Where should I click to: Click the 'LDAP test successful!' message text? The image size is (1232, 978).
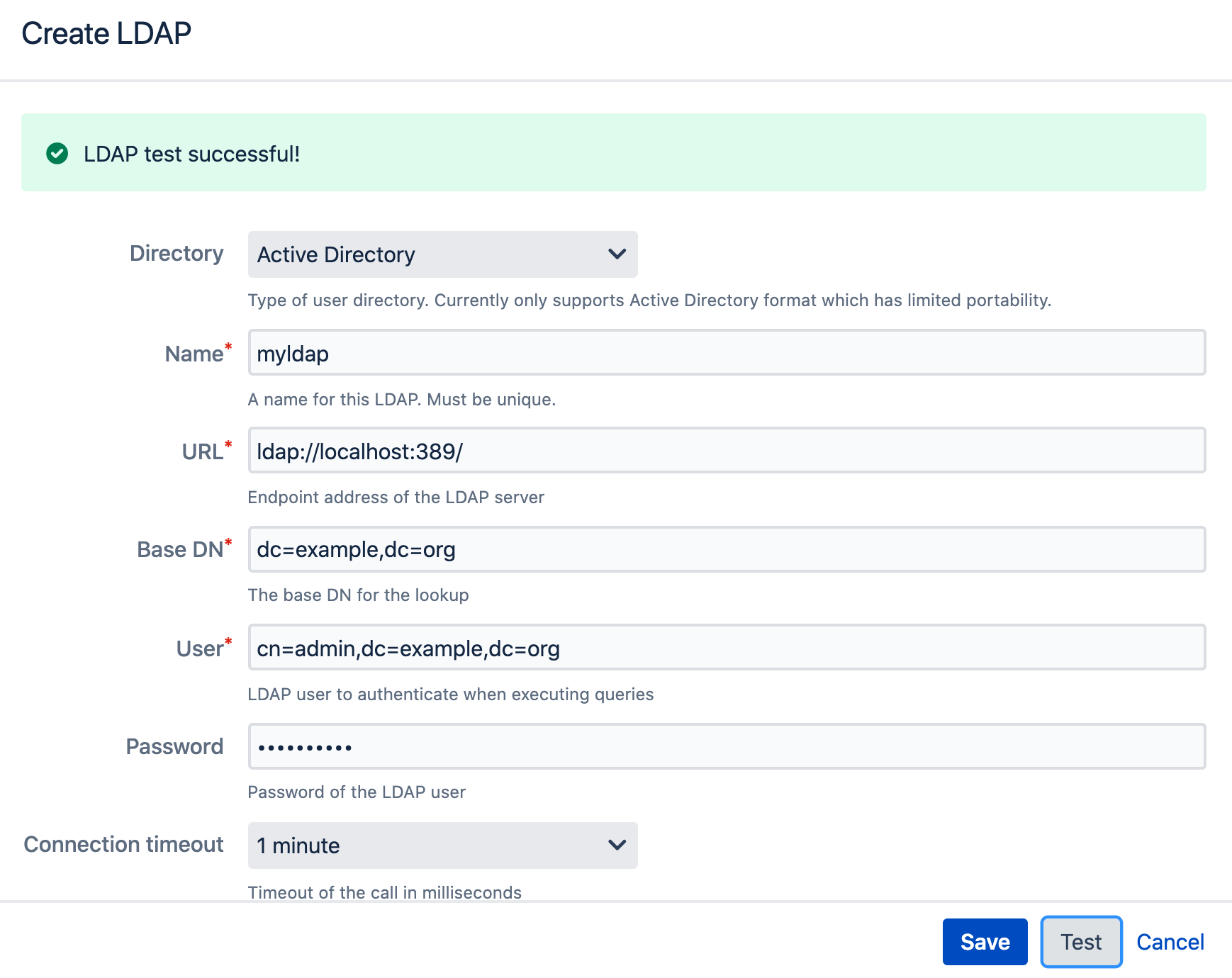click(x=191, y=154)
